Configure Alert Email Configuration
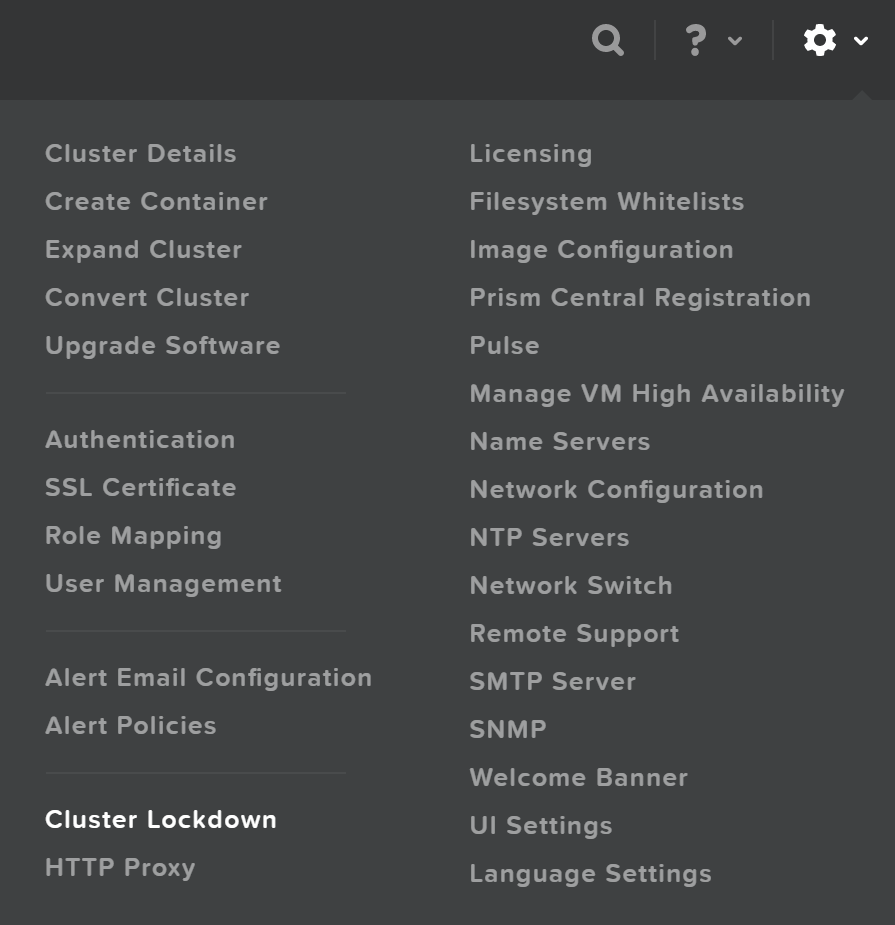Viewport: 895px width, 925px height. tap(208, 678)
